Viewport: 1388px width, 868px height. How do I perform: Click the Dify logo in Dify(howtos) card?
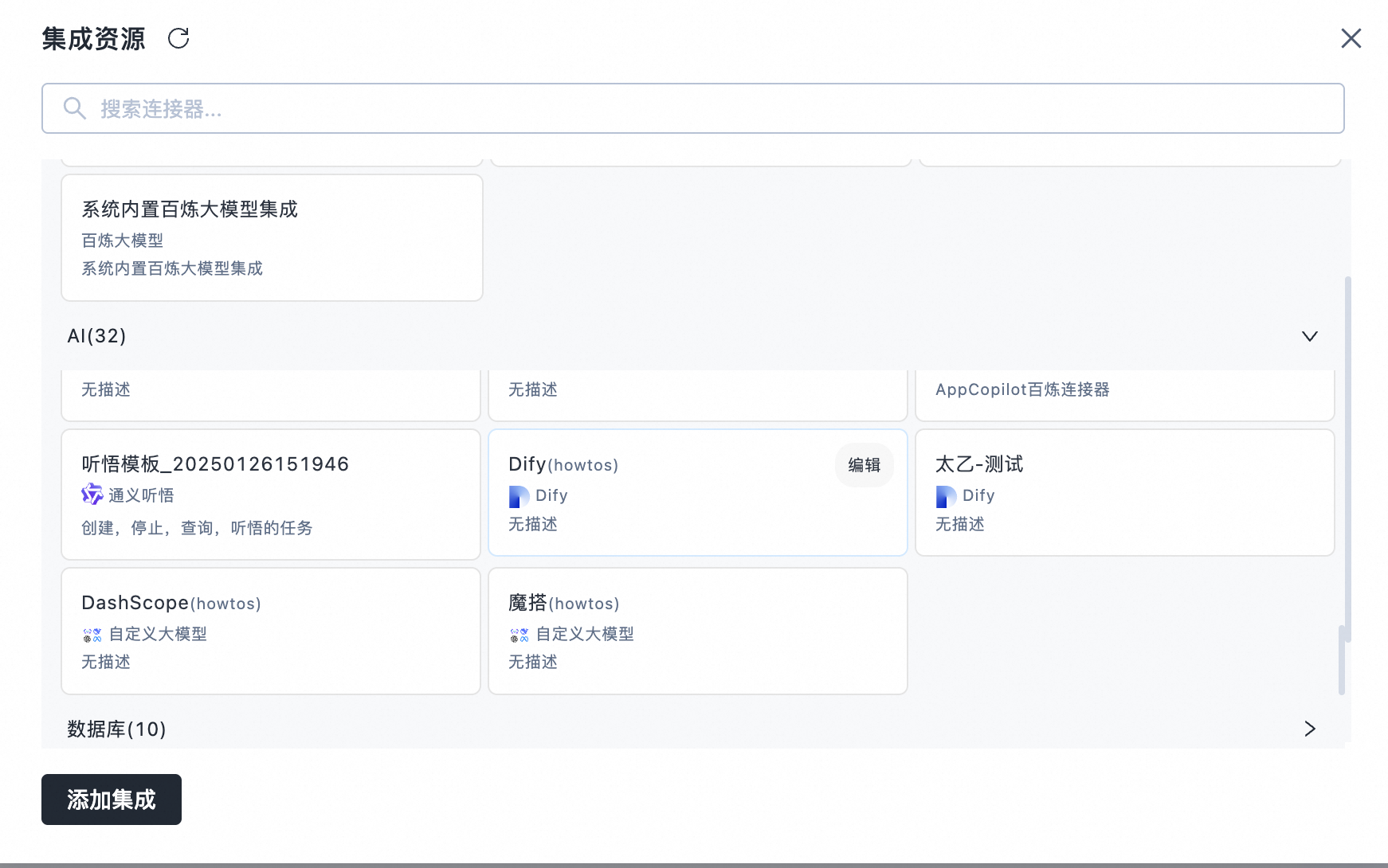[x=519, y=496]
